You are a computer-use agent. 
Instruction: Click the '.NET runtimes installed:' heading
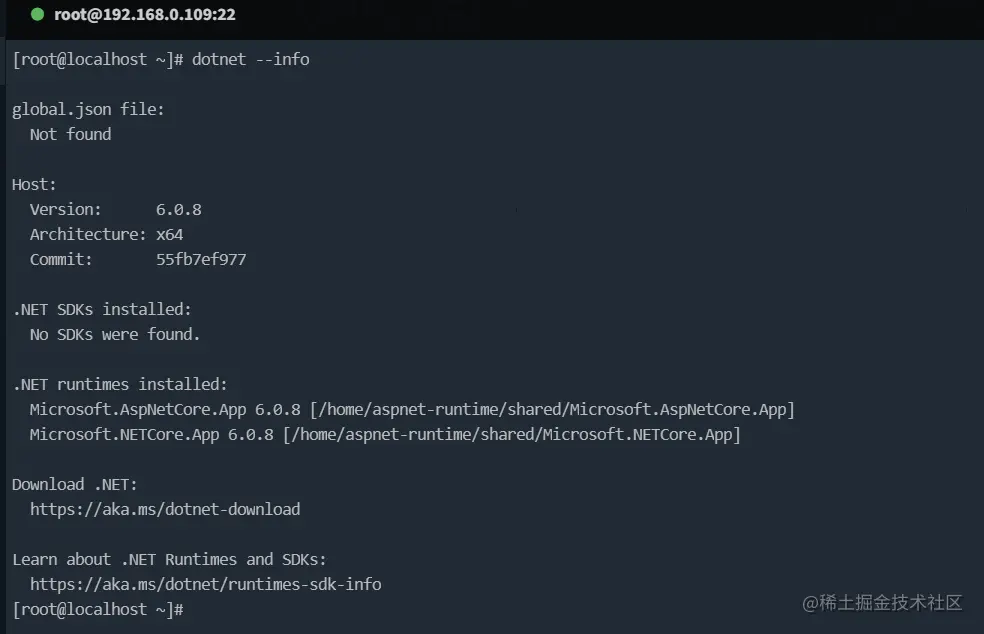coord(120,384)
